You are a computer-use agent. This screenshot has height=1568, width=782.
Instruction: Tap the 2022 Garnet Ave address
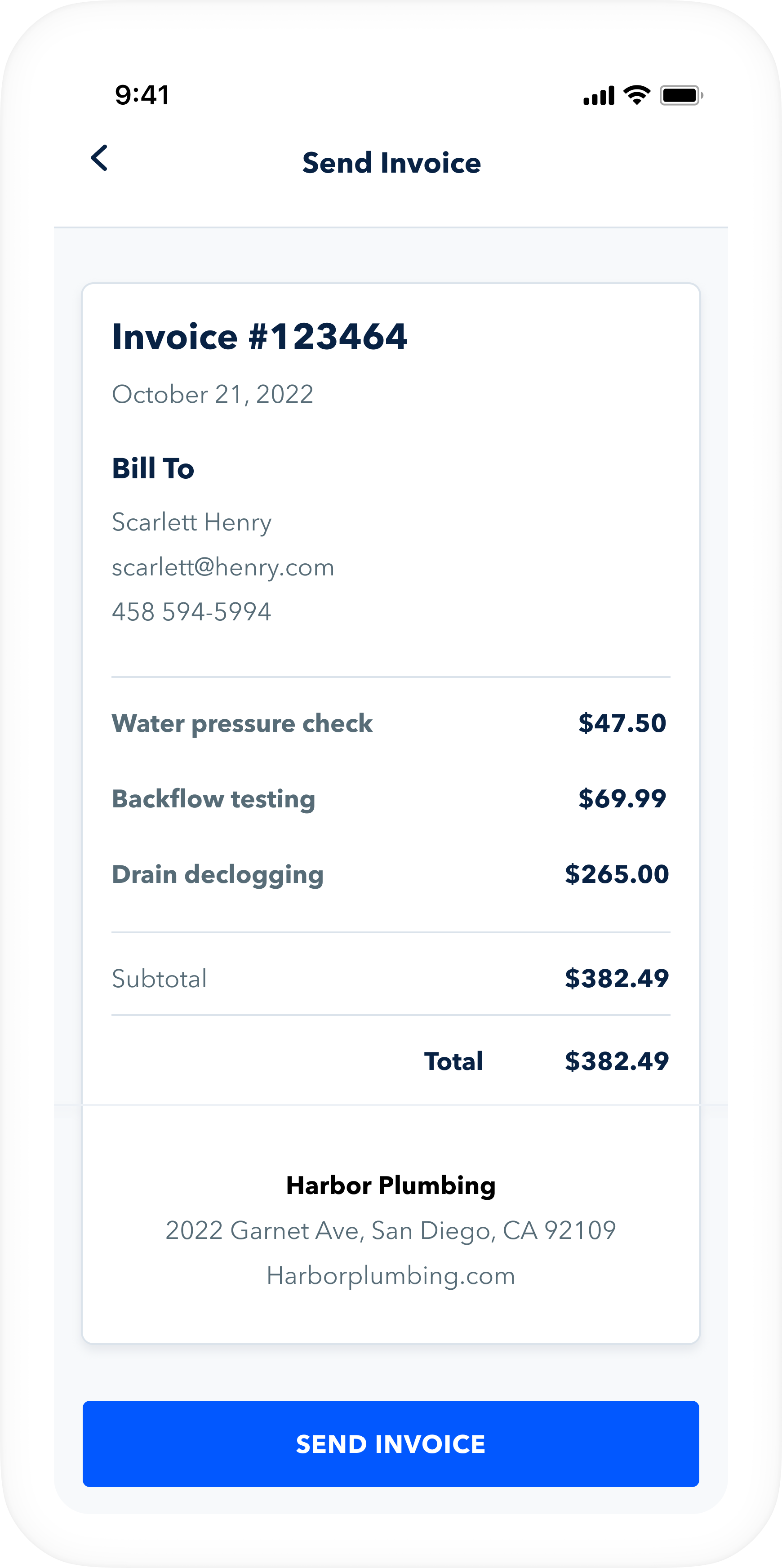coord(391,1231)
